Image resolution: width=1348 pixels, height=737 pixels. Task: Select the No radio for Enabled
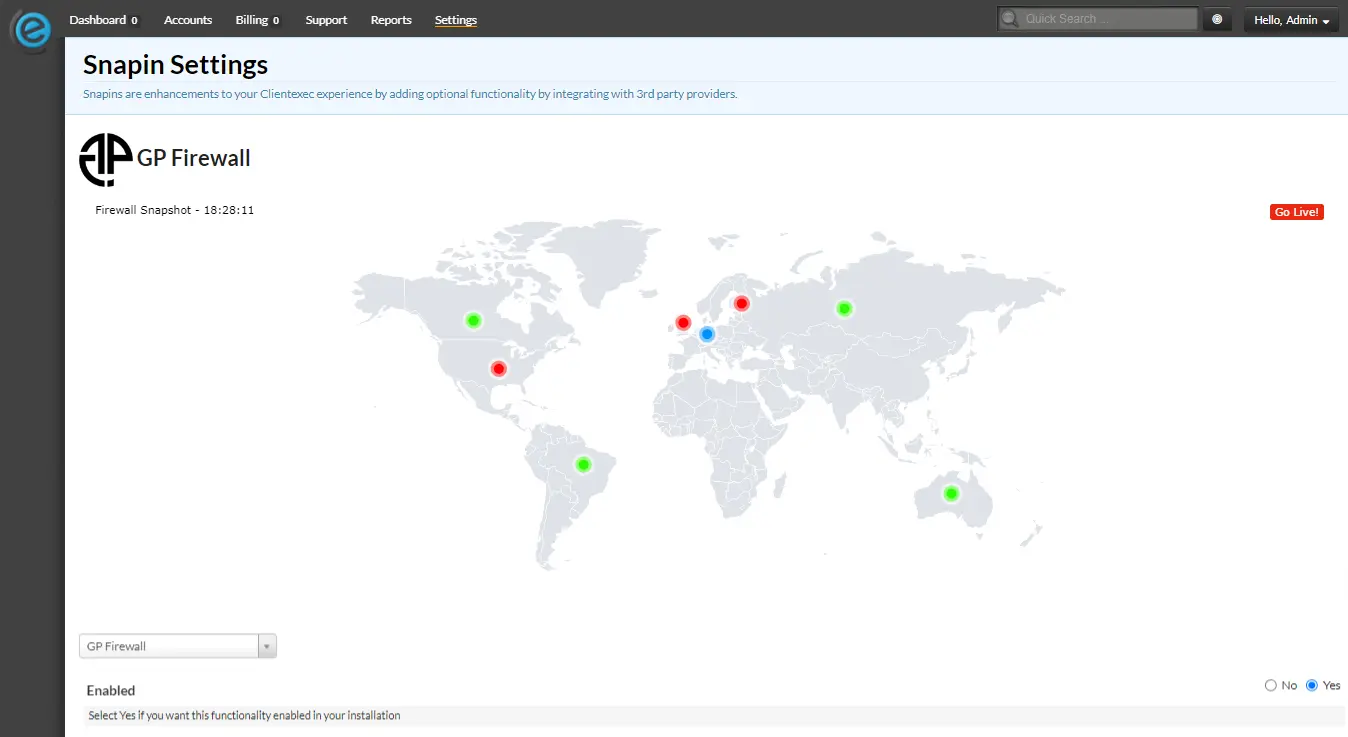1271,685
